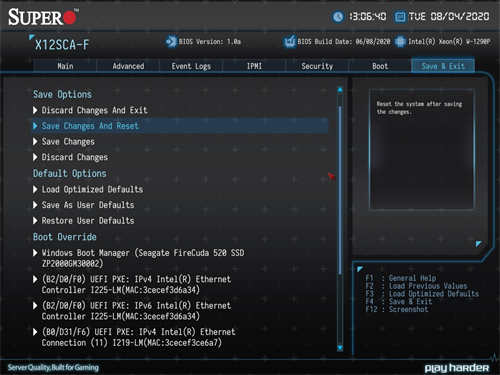The height and width of the screenshot is (375, 500).
Task: Click the Save & Exit tab
Action: (x=443, y=66)
